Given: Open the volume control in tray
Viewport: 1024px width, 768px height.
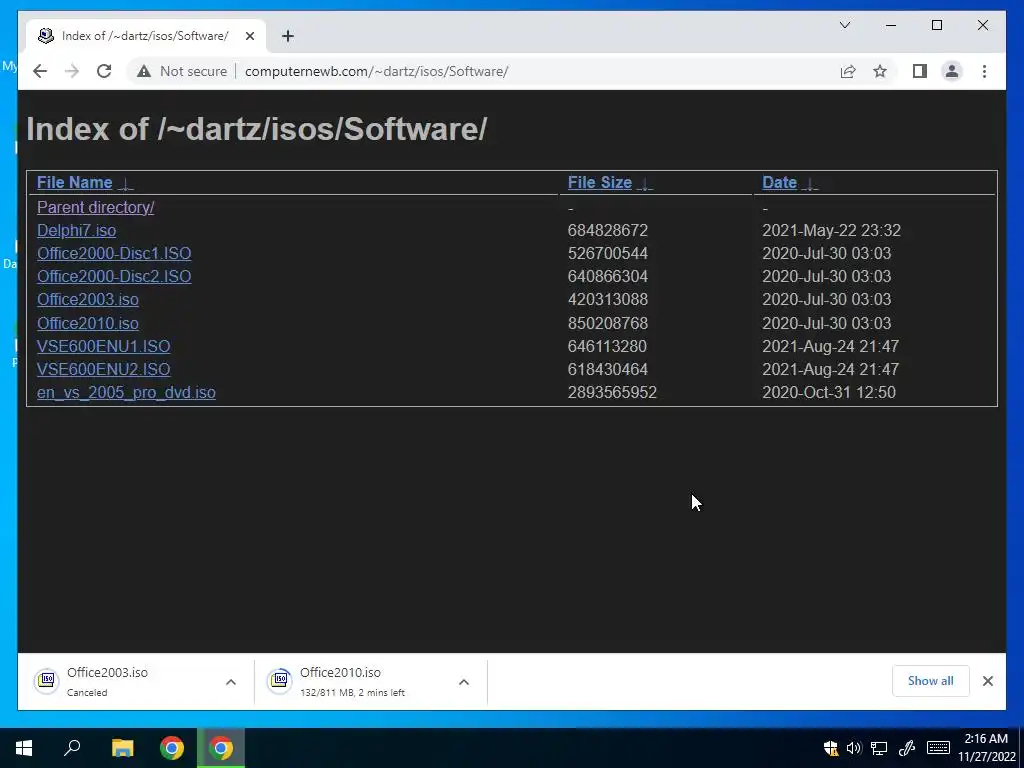Looking at the screenshot, I should (x=854, y=748).
